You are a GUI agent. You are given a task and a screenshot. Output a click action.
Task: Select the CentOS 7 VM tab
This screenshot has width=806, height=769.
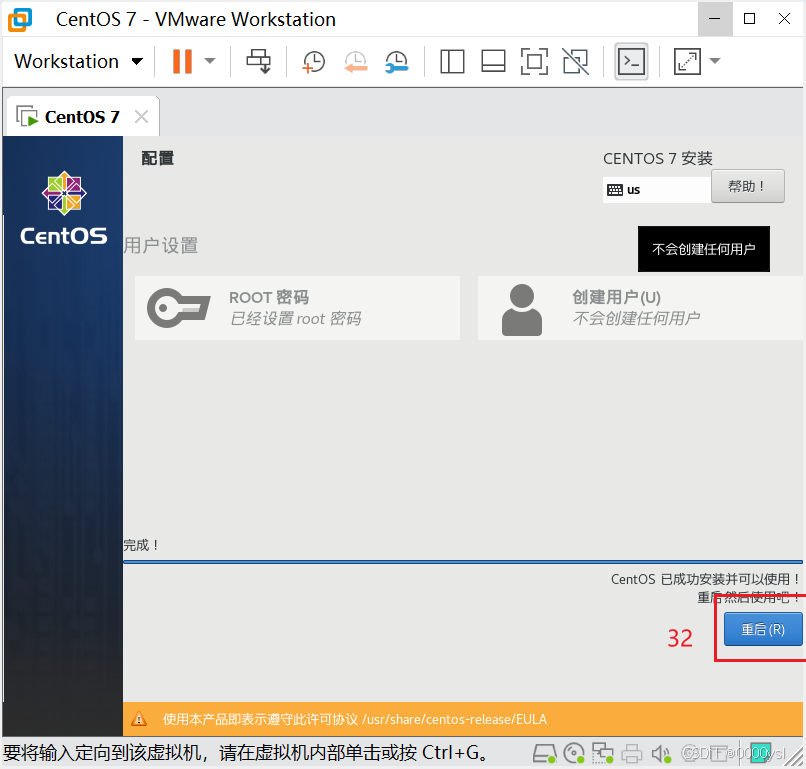click(x=81, y=117)
